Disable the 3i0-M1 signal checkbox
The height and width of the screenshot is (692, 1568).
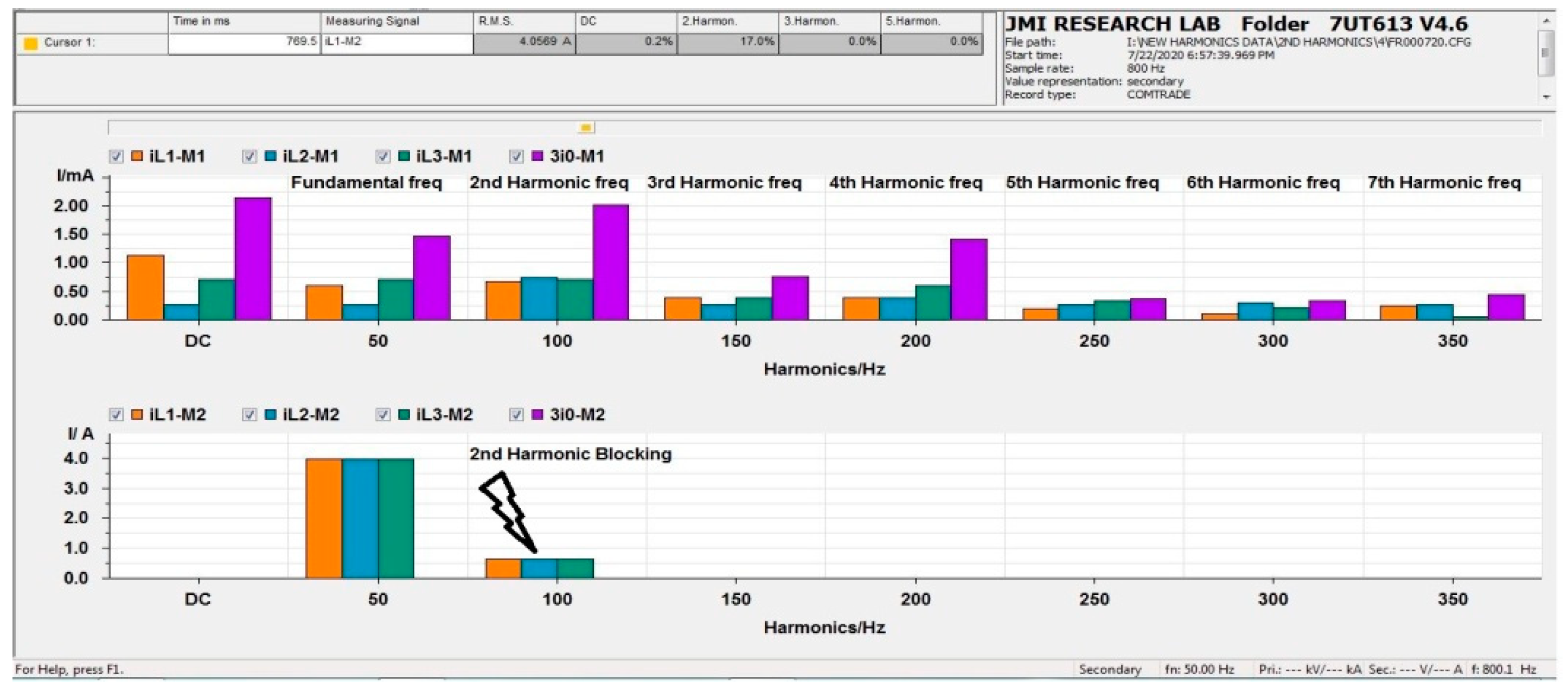[516, 156]
